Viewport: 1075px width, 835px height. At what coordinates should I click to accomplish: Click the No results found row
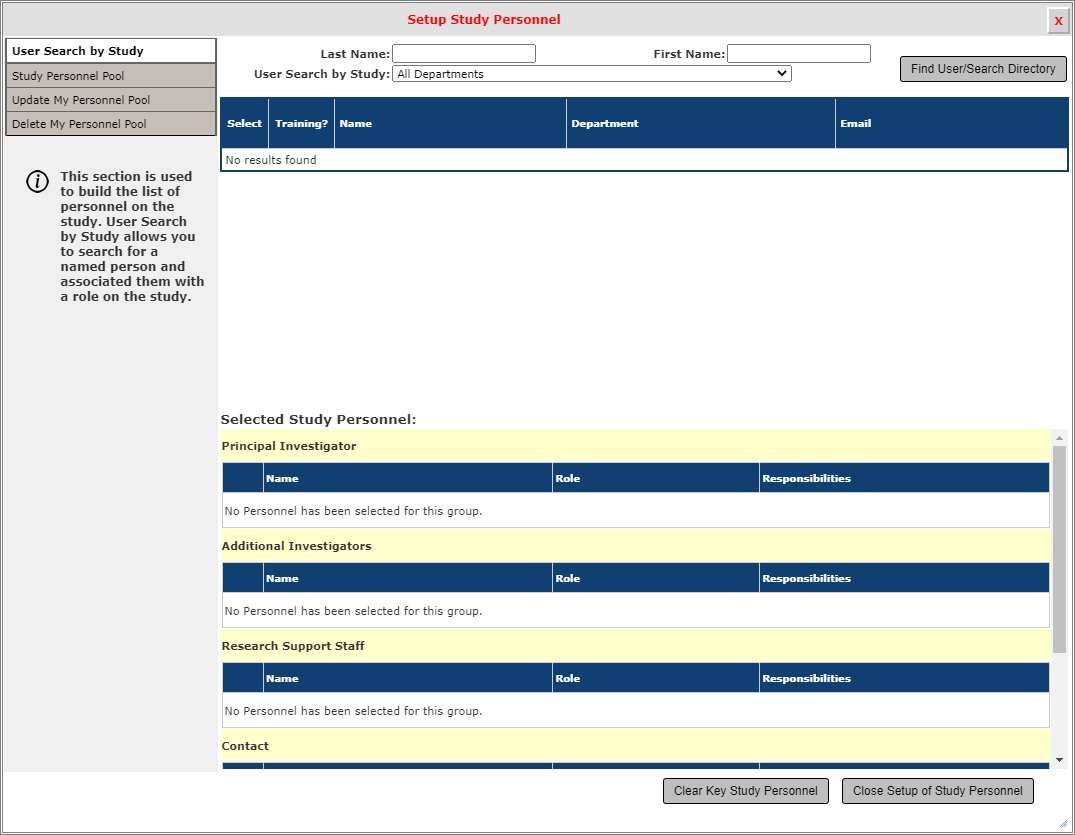click(644, 160)
